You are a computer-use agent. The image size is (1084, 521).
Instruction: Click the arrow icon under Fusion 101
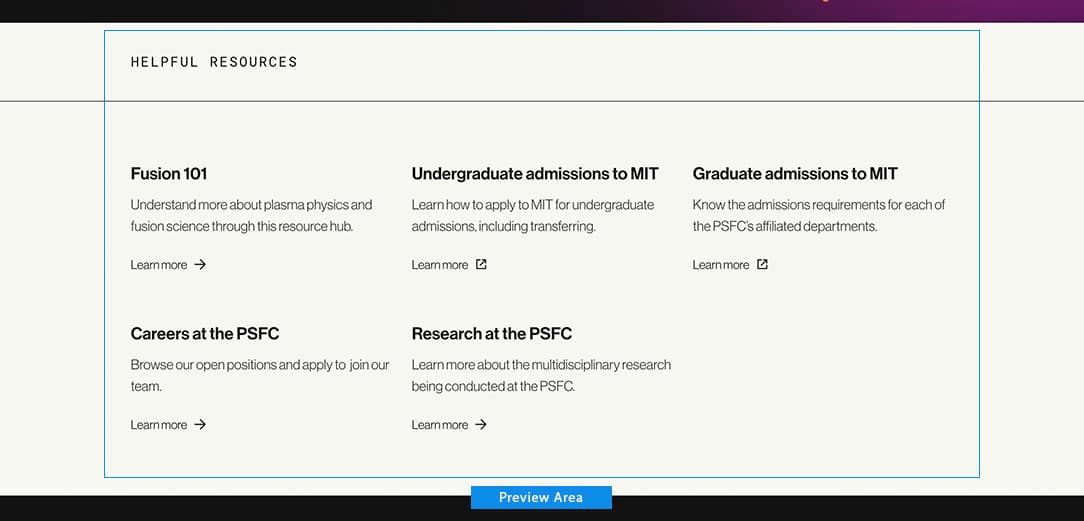200,265
